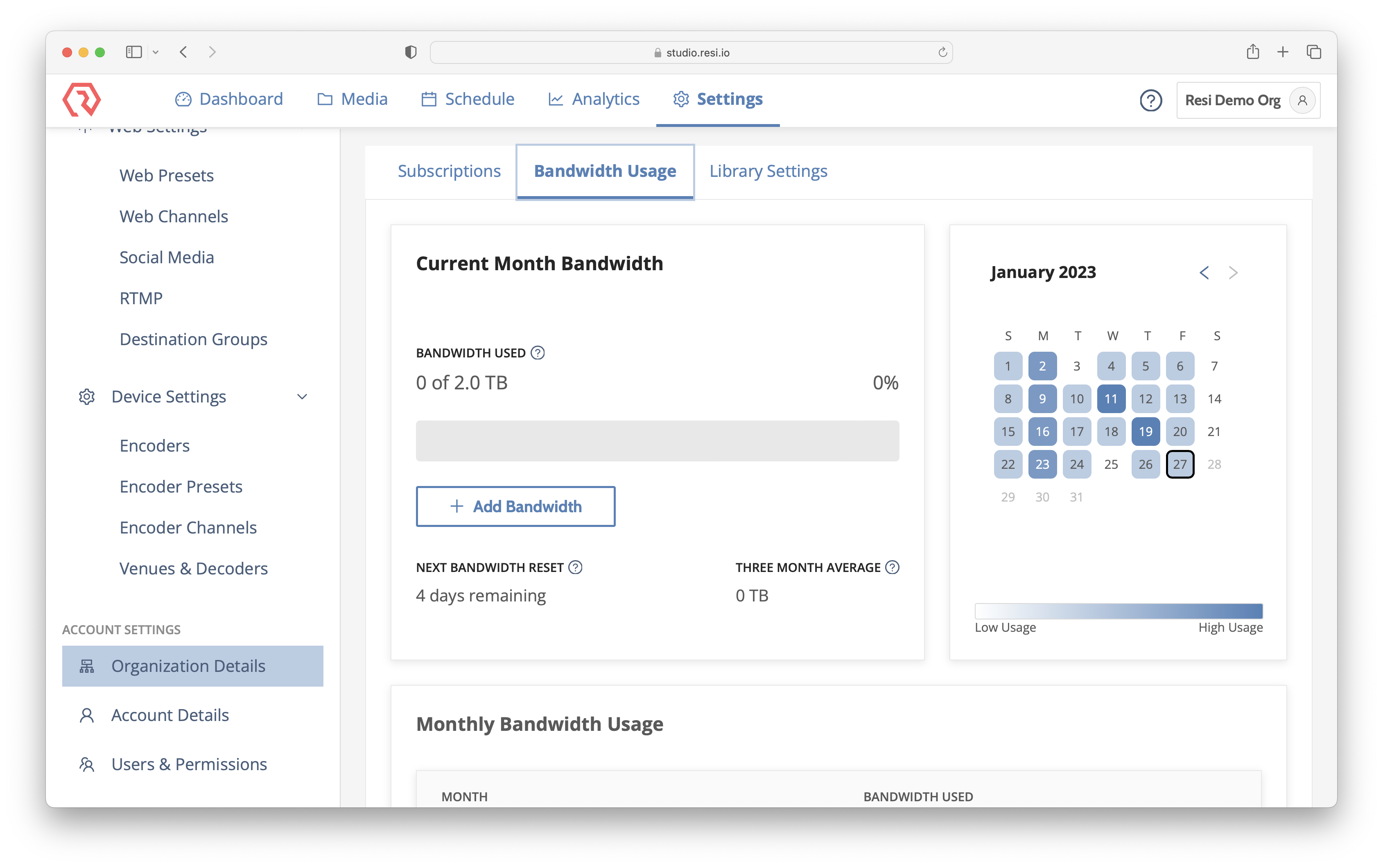Click the Resi logo icon
This screenshot has height=868, width=1383.
pos(81,99)
